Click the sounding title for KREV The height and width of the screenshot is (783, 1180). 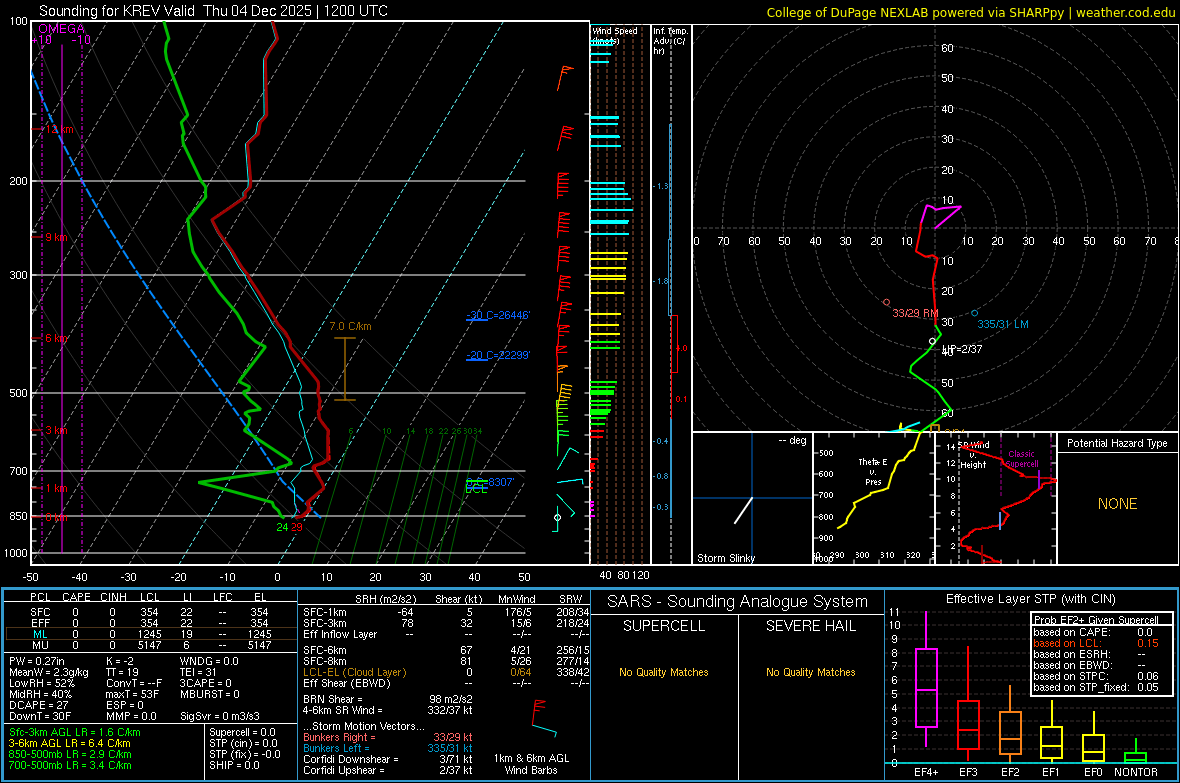[x=213, y=11]
